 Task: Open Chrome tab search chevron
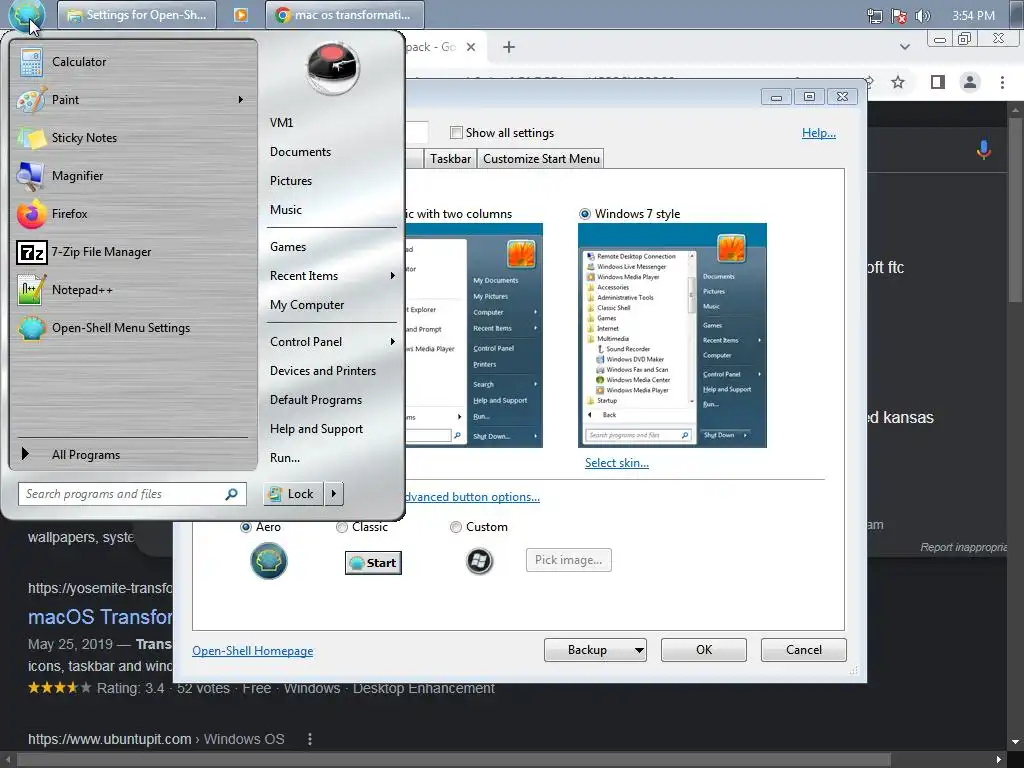click(904, 47)
